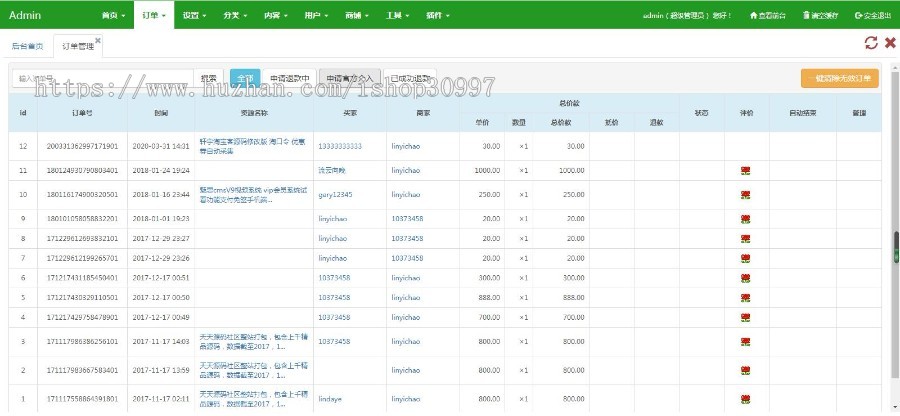Click the 订单号 column header

click(x=82, y=113)
